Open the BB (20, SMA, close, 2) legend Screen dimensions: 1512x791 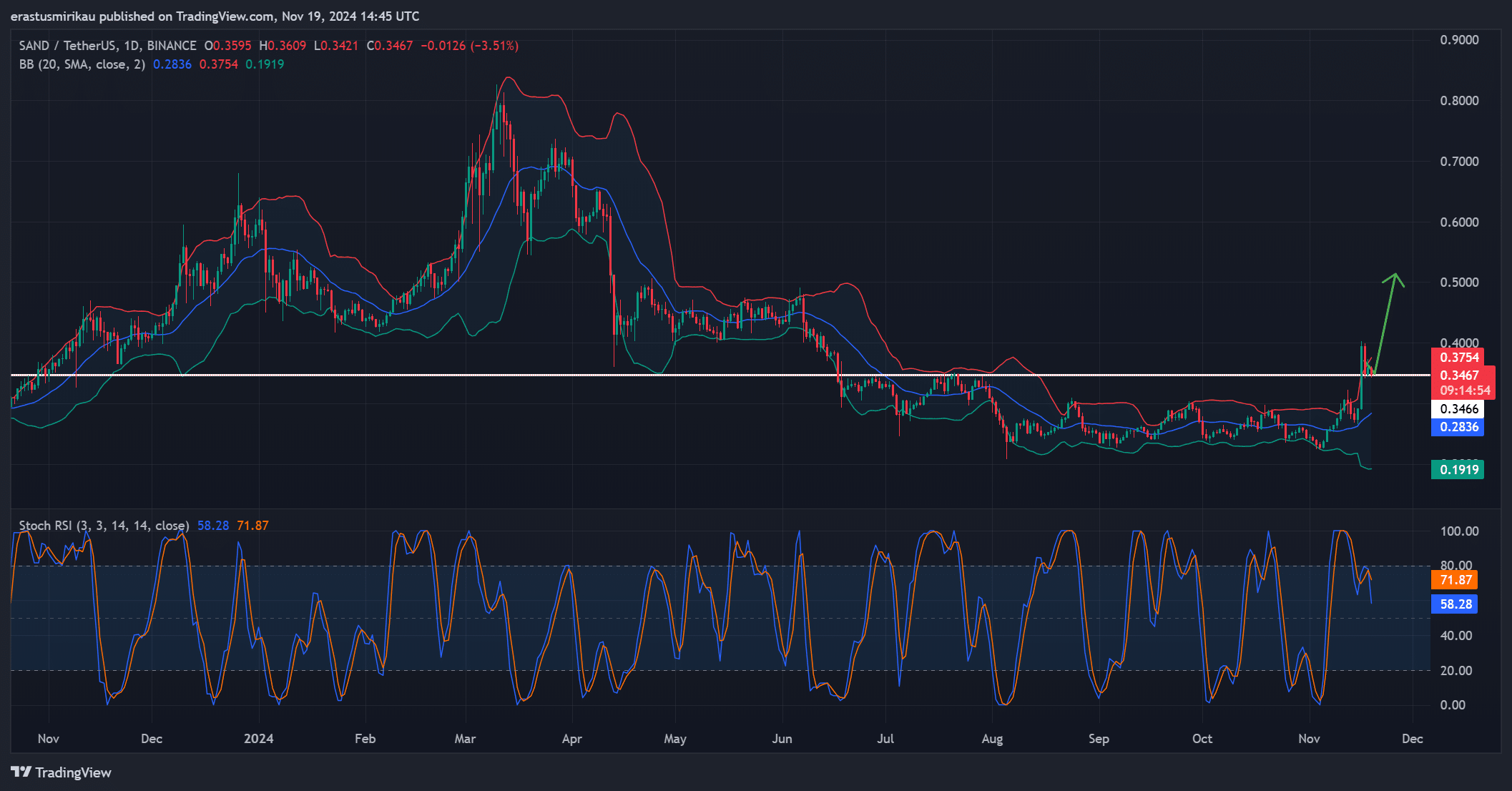(82, 64)
